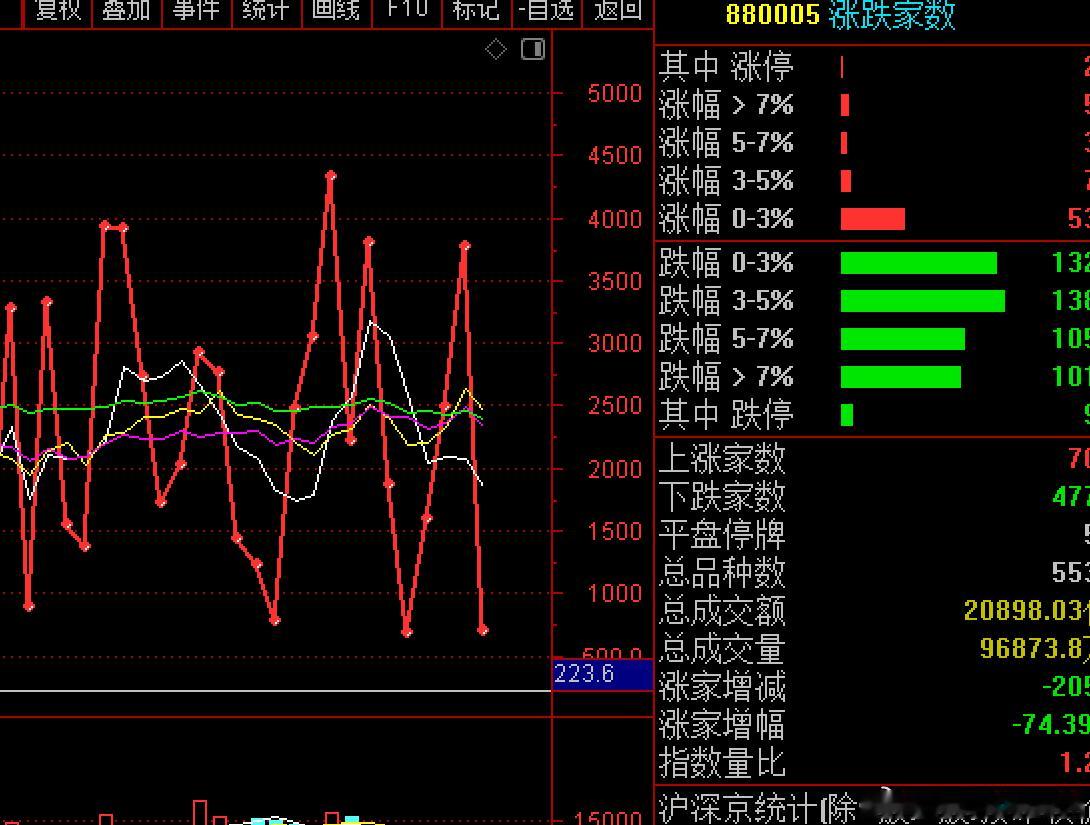The height and width of the screenshot is (825, 1090).
Task: Click the -自选 watchlist button
Action: click(x=546, y=10)
